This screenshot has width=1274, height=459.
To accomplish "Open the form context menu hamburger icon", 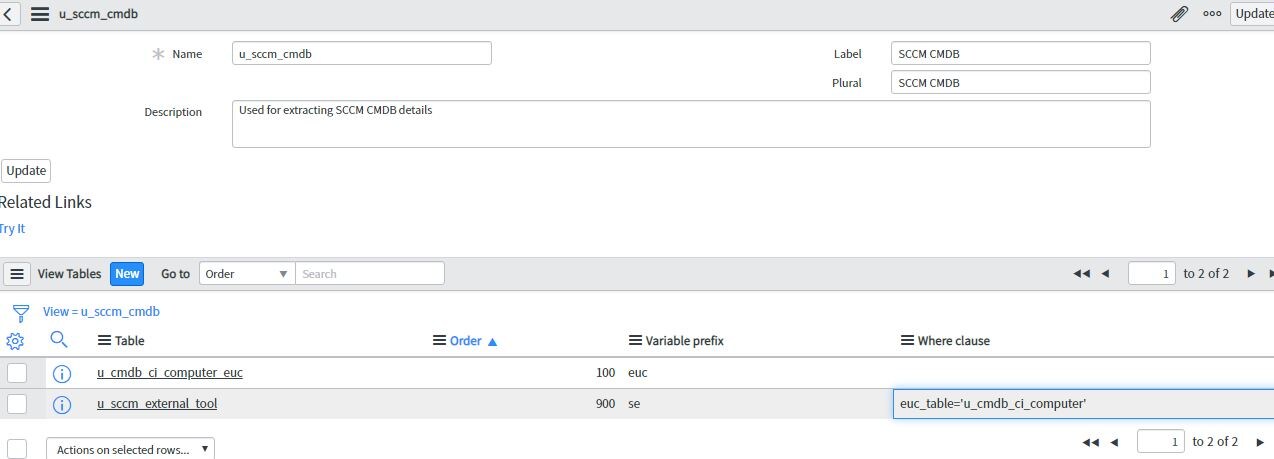I will (40, 14).
